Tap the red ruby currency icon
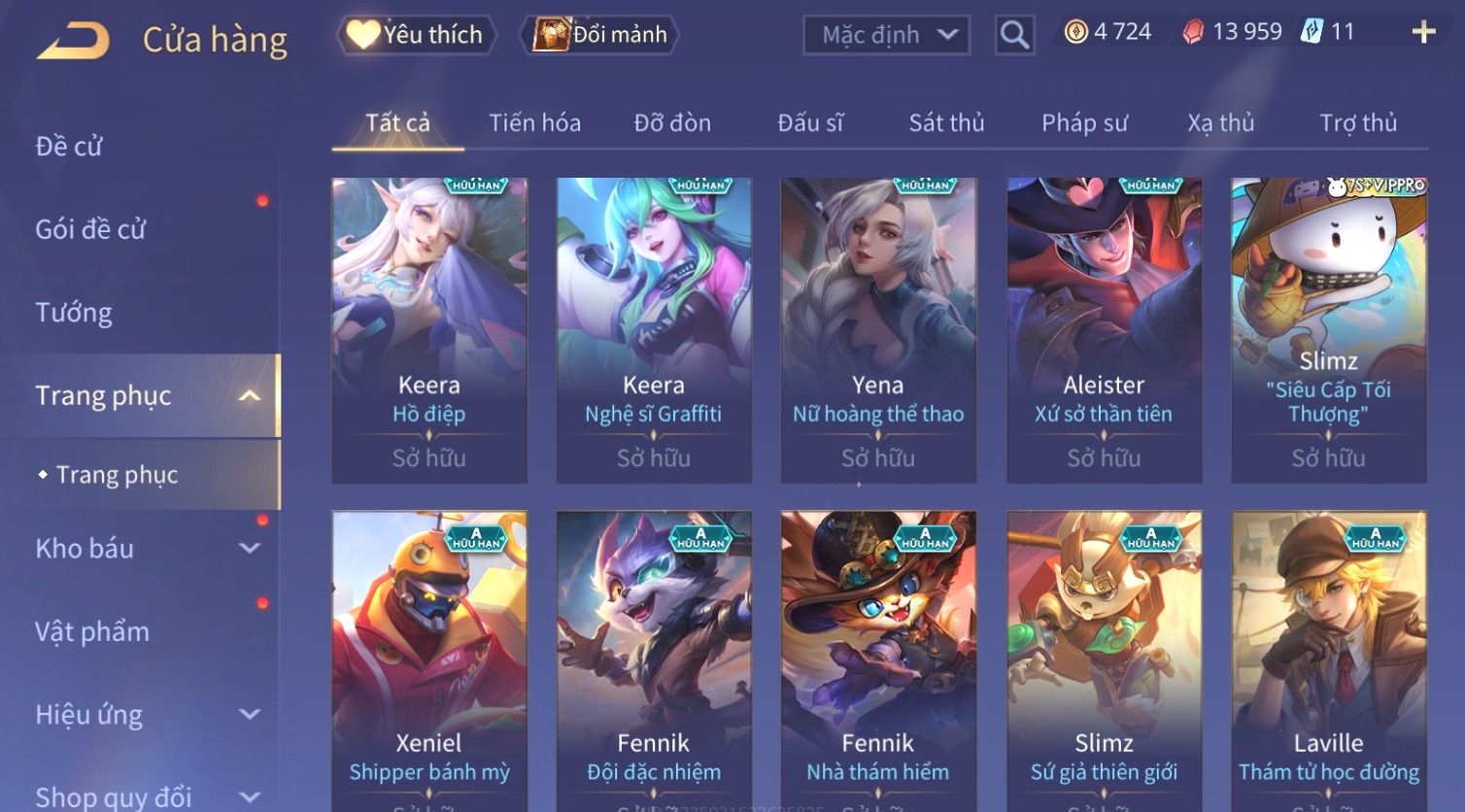This screenshot has height=812, width=1465. point(1193,32)
